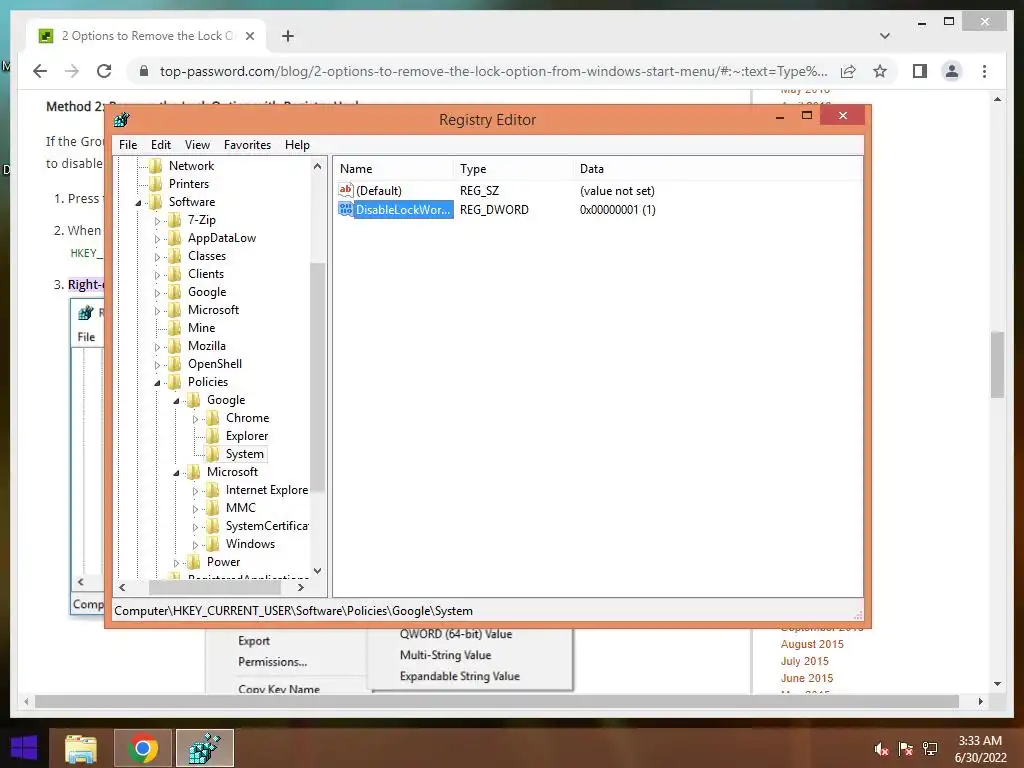
Task: Select the (Default) string value icon
Action: click(345, 190)
